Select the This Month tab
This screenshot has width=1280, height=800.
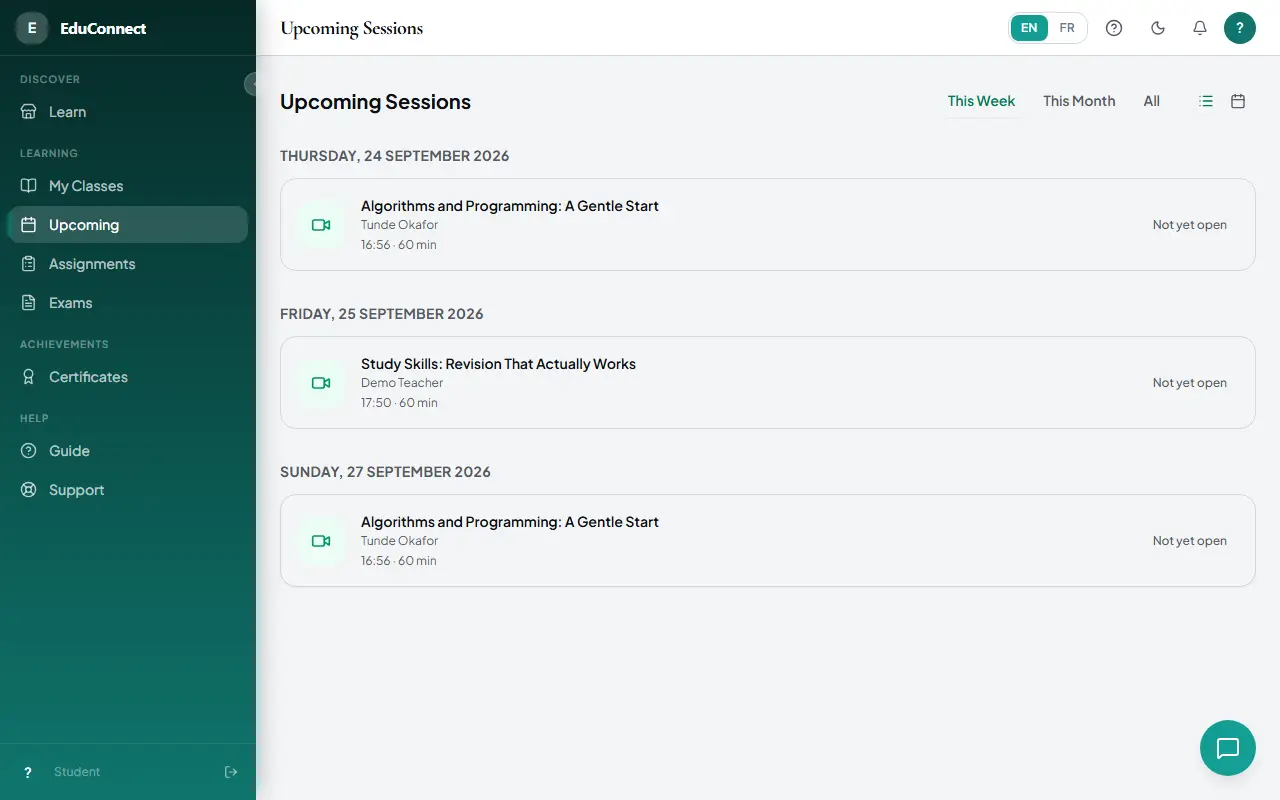click(x=1079, y=101)
